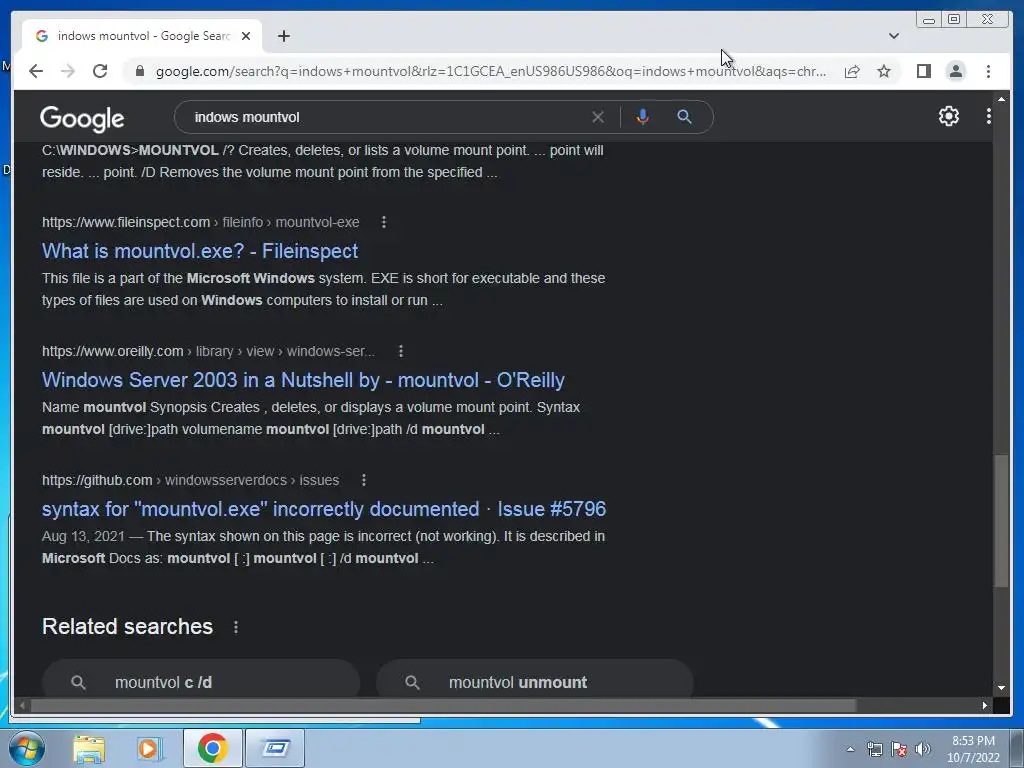Screen dimensions: 1024x768
Task: Open the Chrome profile menu
Action: pyautogui.click(x=955, y=71)
